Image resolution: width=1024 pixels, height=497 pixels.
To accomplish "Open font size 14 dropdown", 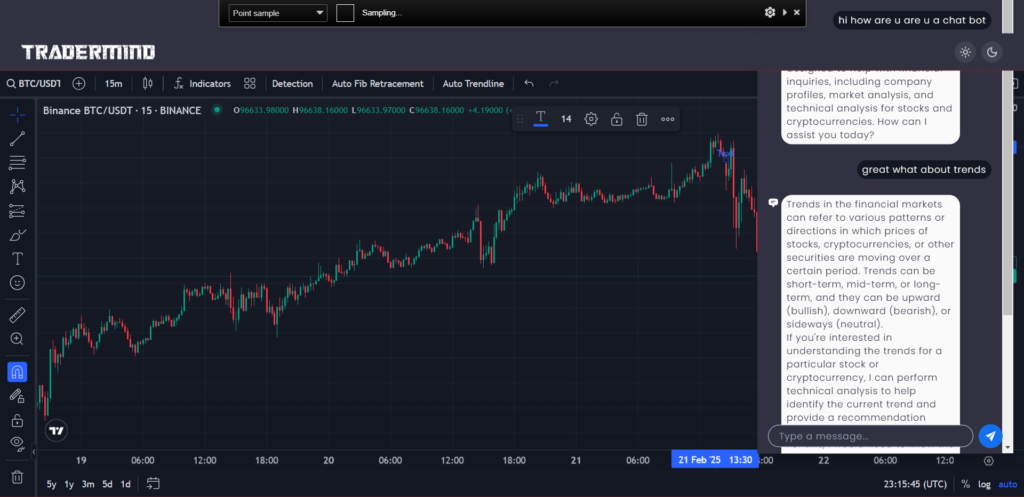I will [566, 119].
